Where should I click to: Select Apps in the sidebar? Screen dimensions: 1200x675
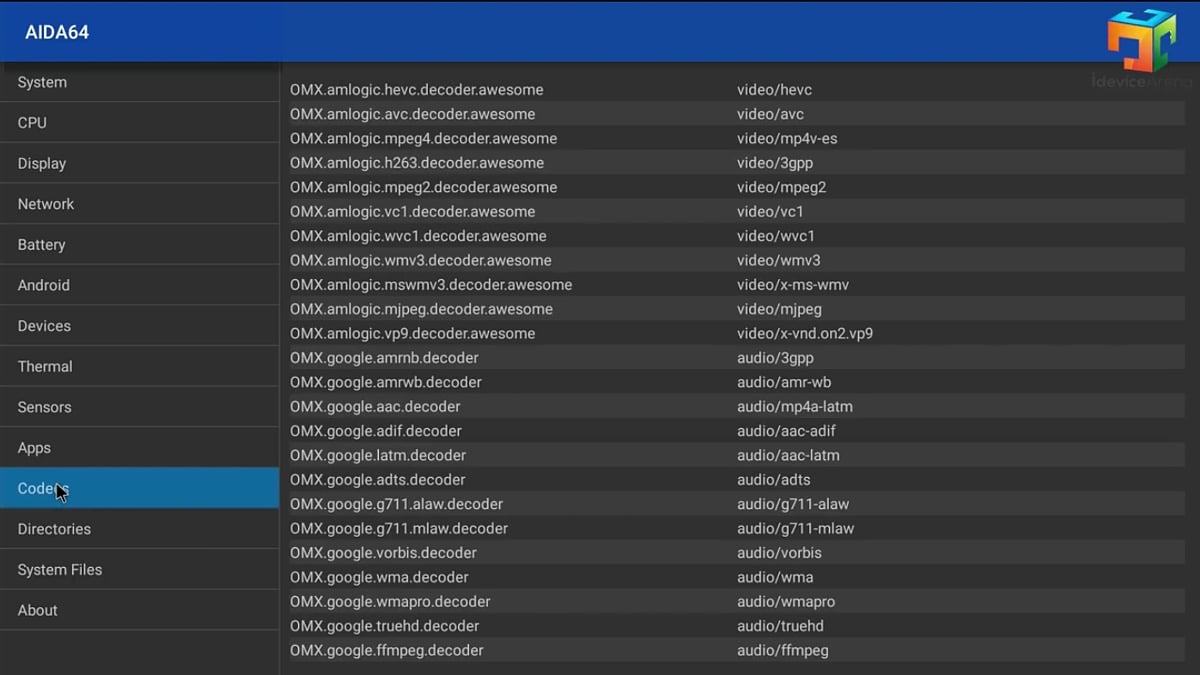tap(139, 447)
